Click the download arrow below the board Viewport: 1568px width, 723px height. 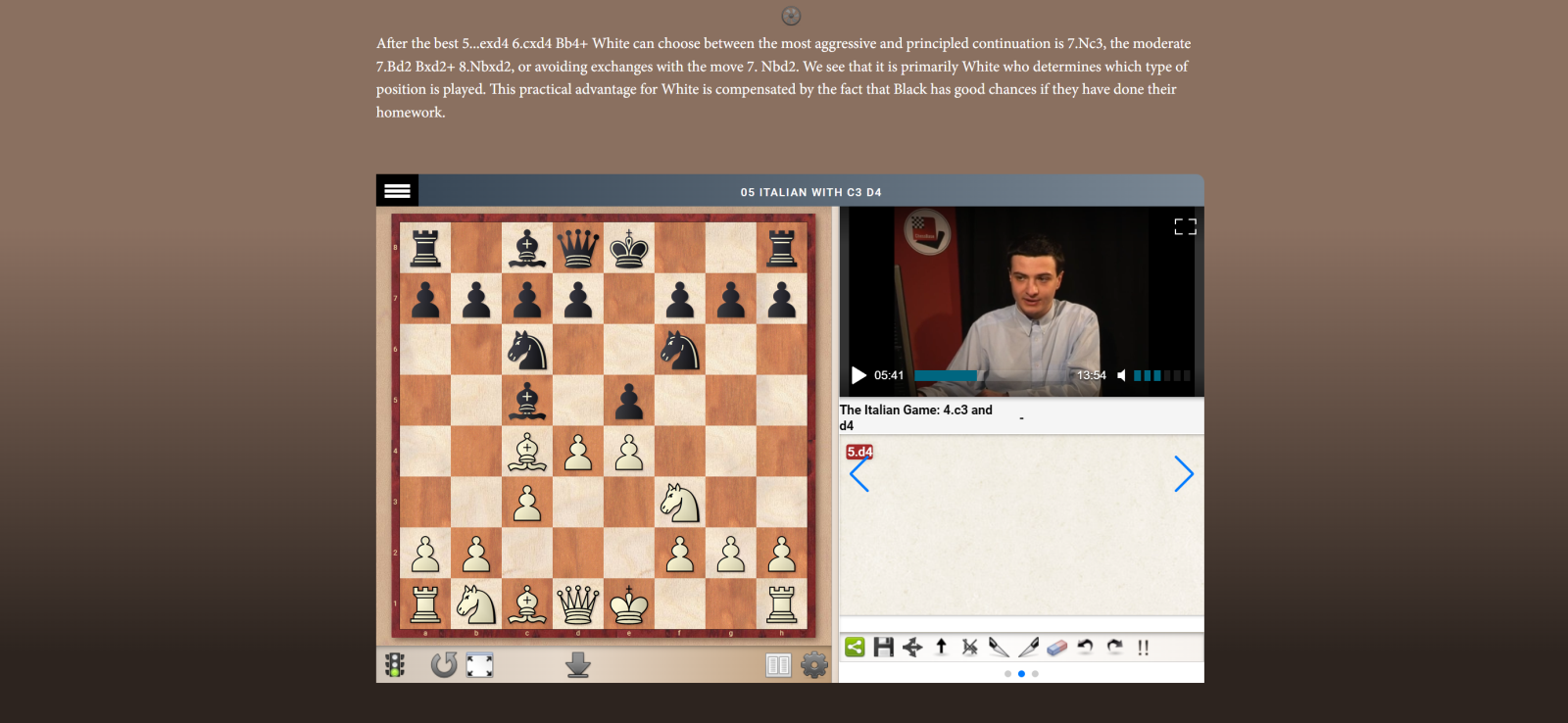[x=578, y=665]
